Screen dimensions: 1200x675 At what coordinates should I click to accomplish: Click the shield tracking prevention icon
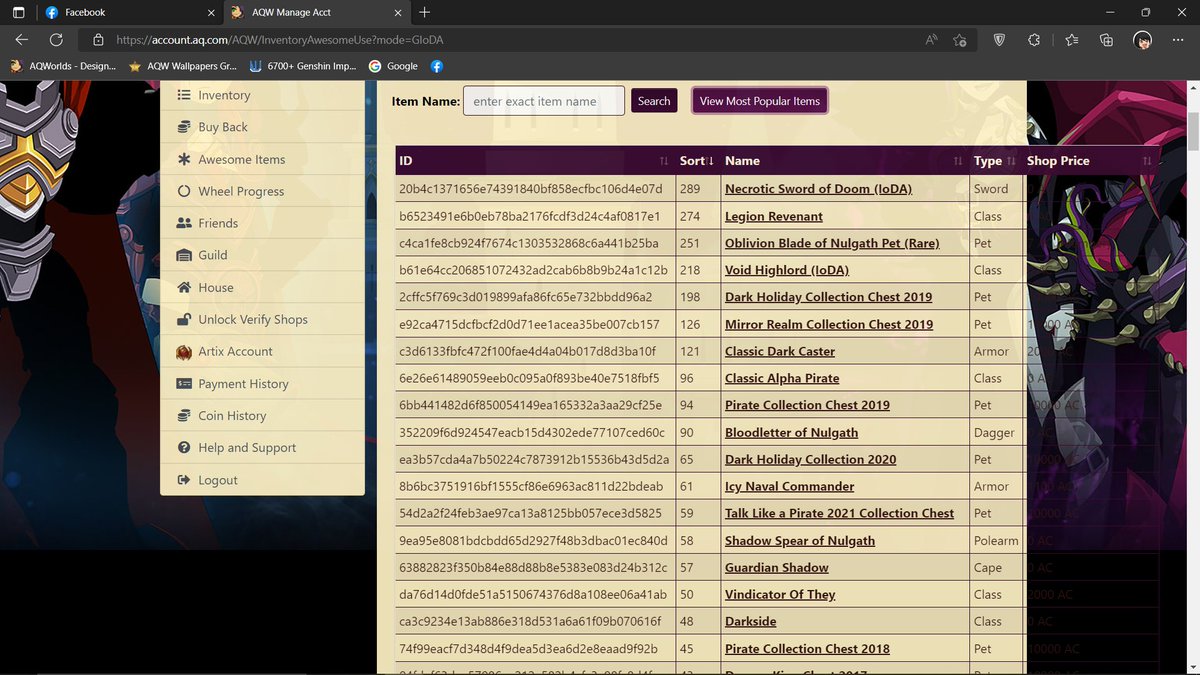[999, 40]
